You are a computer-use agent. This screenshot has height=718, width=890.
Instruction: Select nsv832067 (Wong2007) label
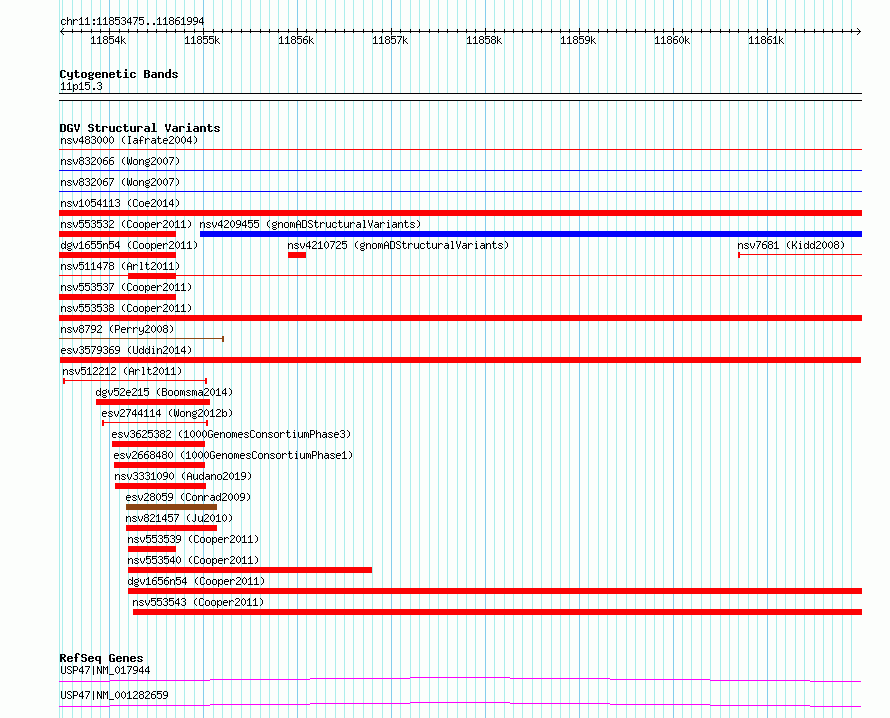click(x=120, y=183)
